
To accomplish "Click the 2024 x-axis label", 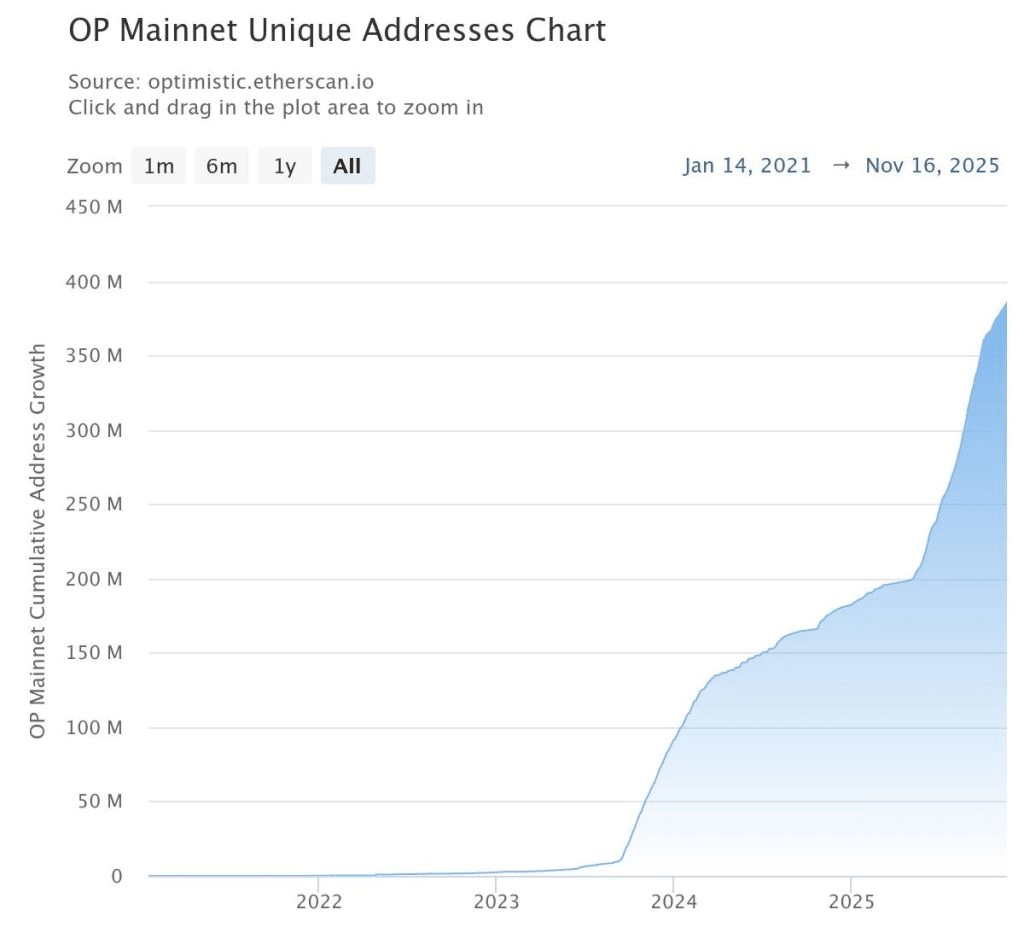I will pos(674,902).
